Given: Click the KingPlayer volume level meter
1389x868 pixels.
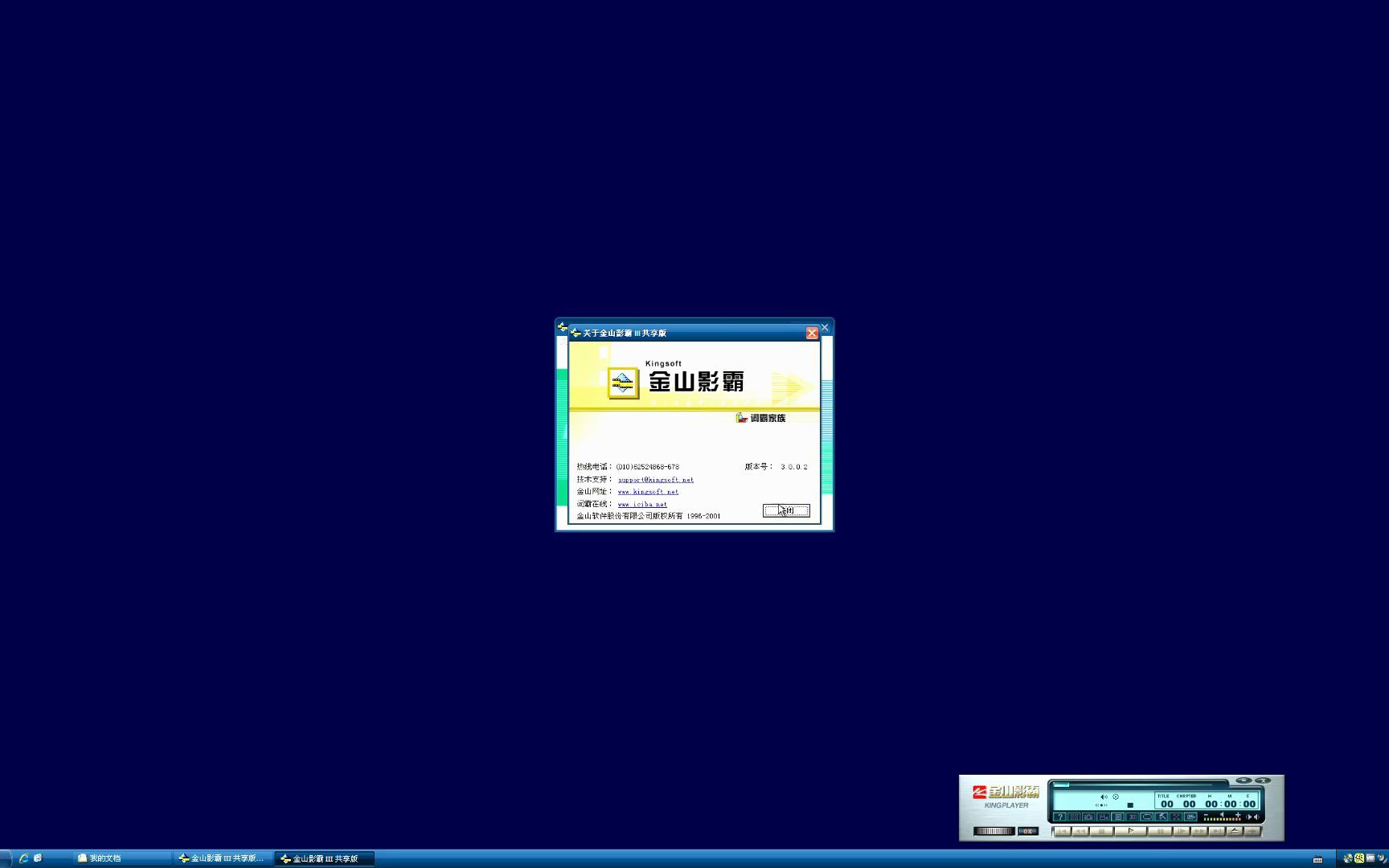Looking at the screenshot, I should point(1223,820).
